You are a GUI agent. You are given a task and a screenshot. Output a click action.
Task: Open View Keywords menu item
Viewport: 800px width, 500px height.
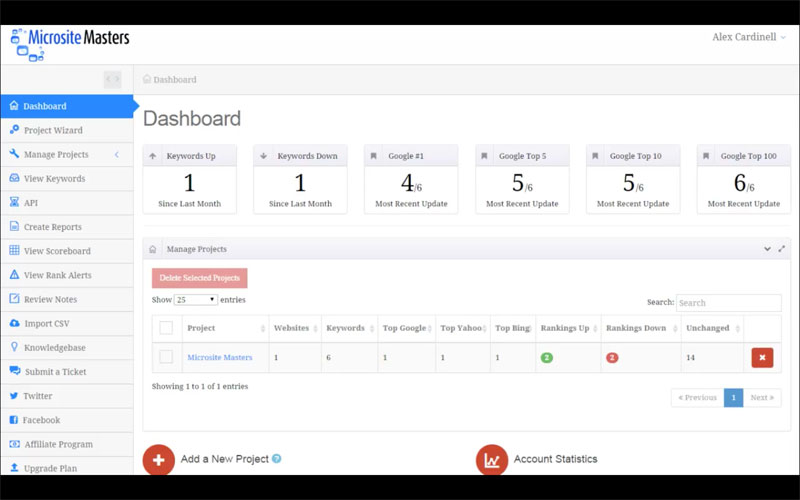(x=67, y=179)
